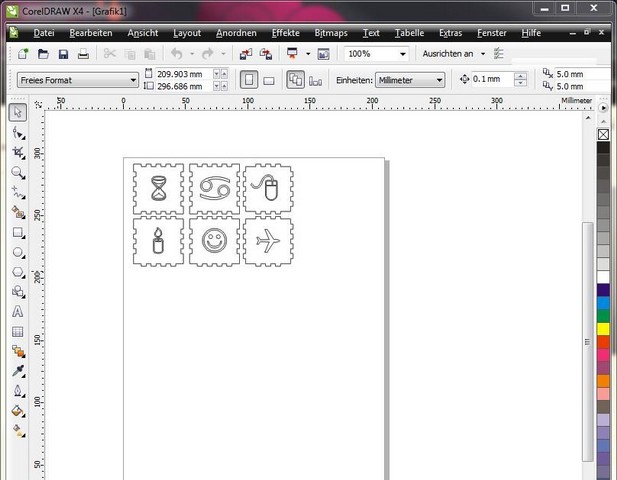Click the Import icon
This screenshot has height=480, width=617.
[246, 54]
